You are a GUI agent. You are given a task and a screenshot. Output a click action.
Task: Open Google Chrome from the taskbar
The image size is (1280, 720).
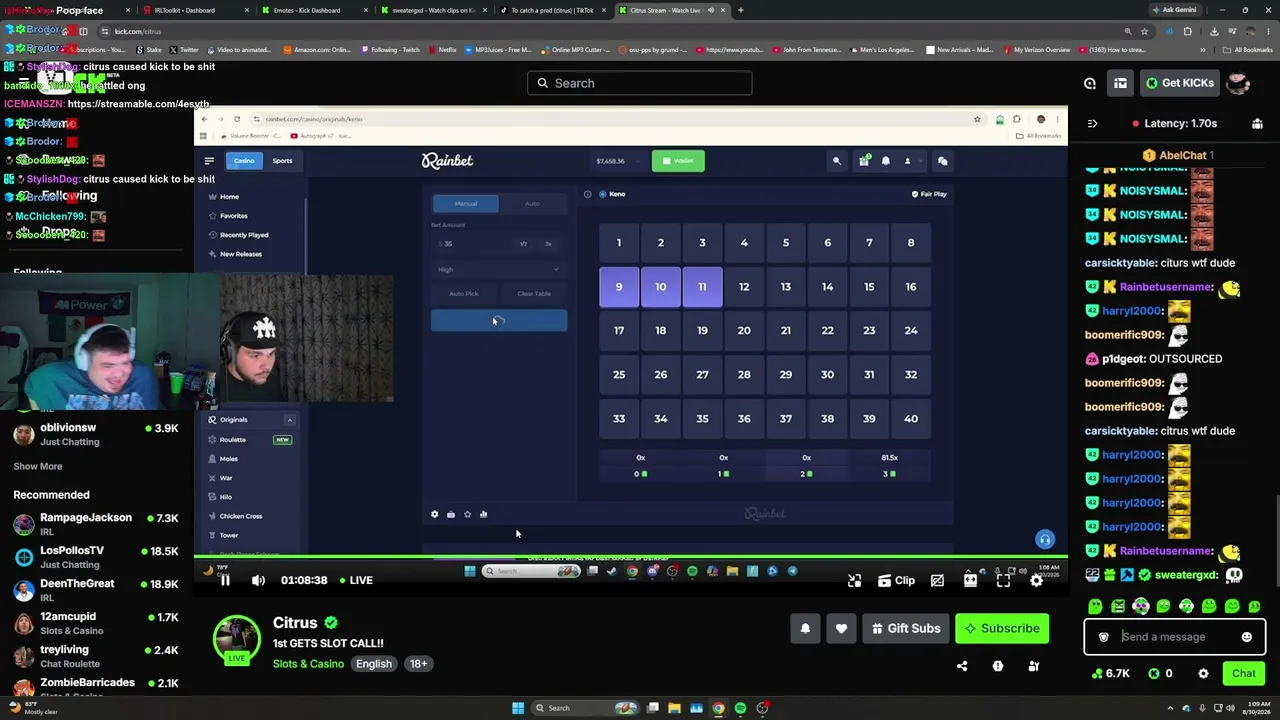click(x=718, y=708)
